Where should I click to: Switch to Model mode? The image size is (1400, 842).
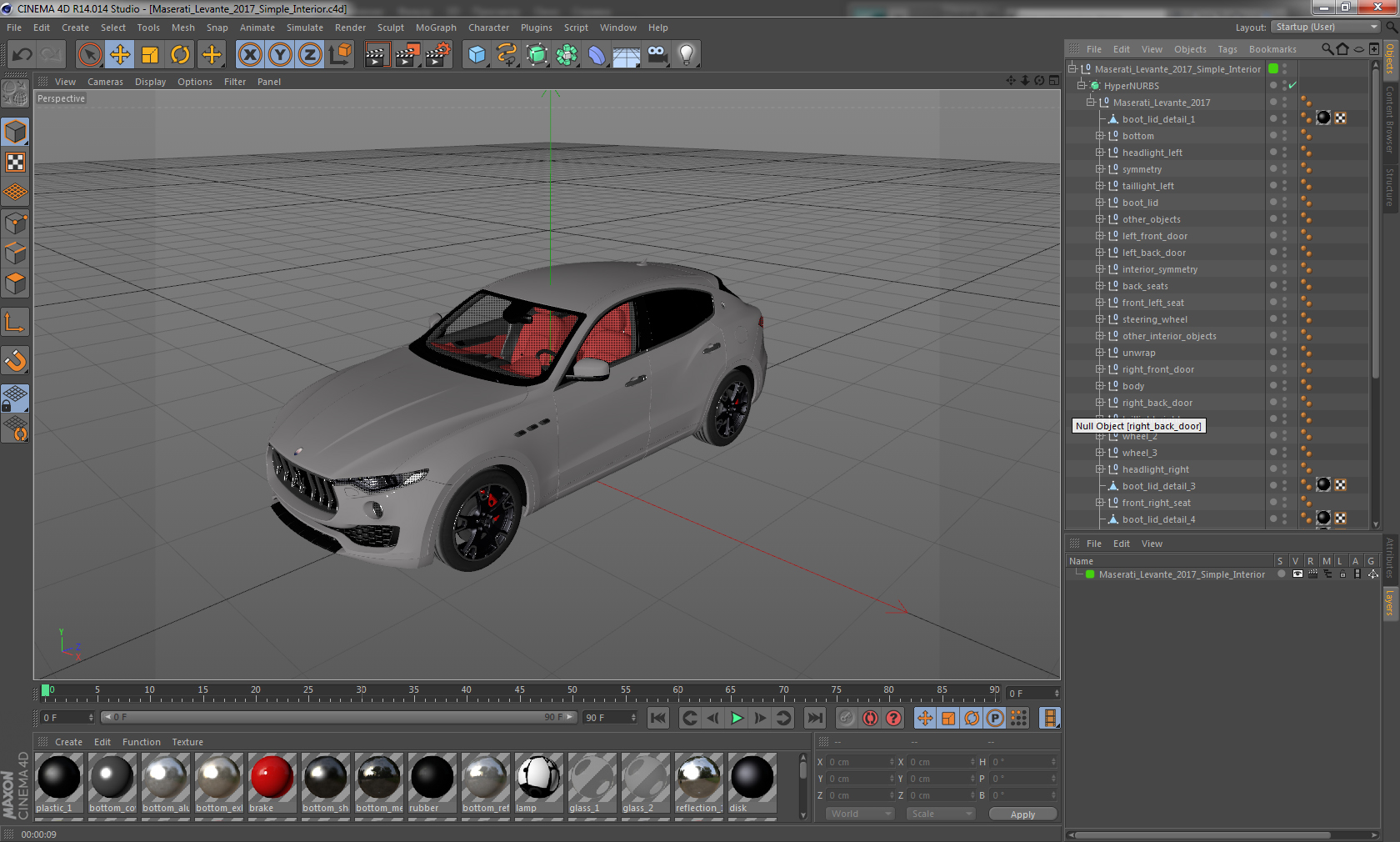pyautogui.click(x=15, y=132)
